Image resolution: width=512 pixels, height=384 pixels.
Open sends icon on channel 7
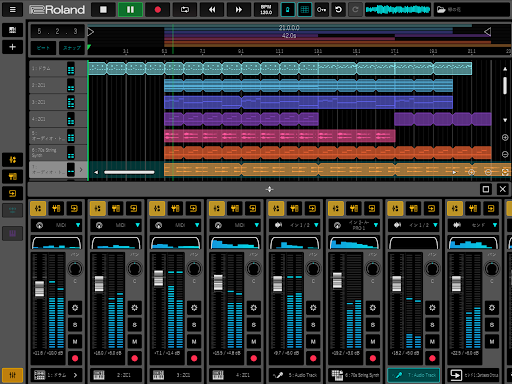pyautogui.click(x=431, y=209)
